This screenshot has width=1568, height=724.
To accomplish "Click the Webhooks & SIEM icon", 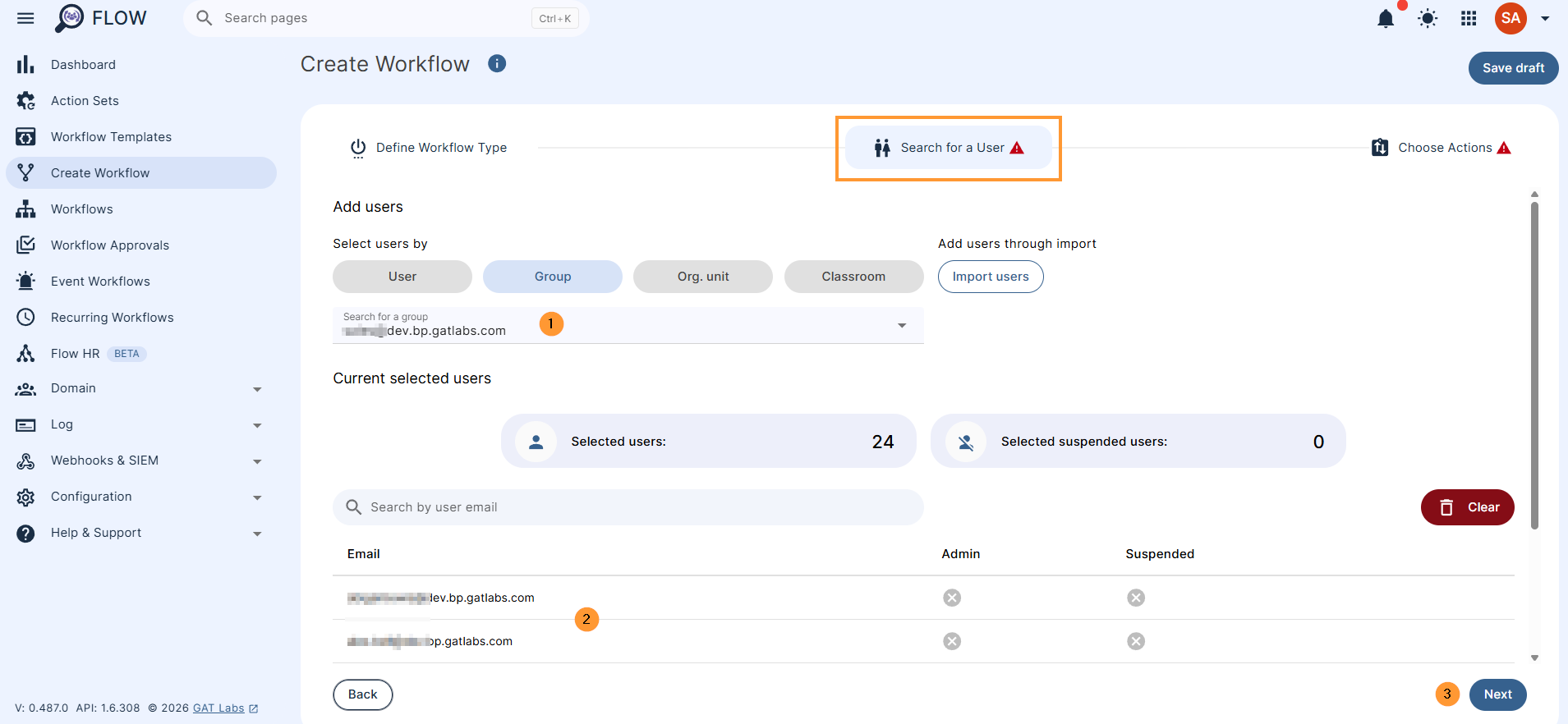I will (25, 461).
